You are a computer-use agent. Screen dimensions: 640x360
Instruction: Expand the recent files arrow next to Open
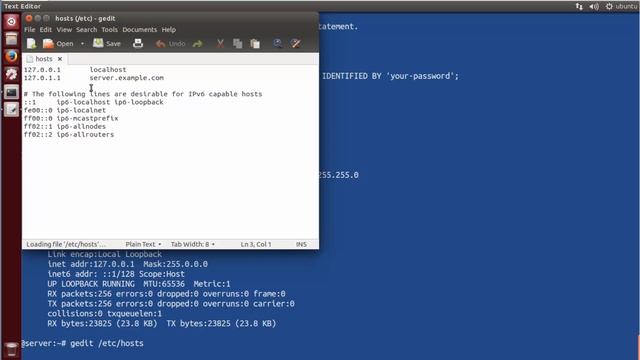[82, 44]
